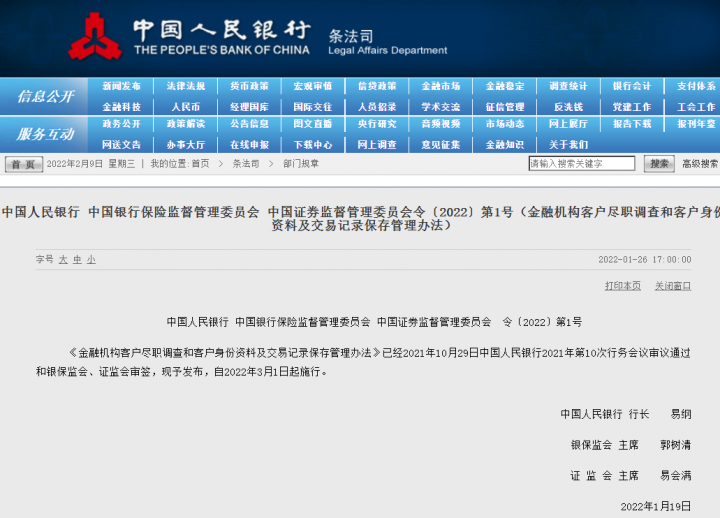Select 网上调查 navigation link
This screenshot has width=720, height=518.
377,145
